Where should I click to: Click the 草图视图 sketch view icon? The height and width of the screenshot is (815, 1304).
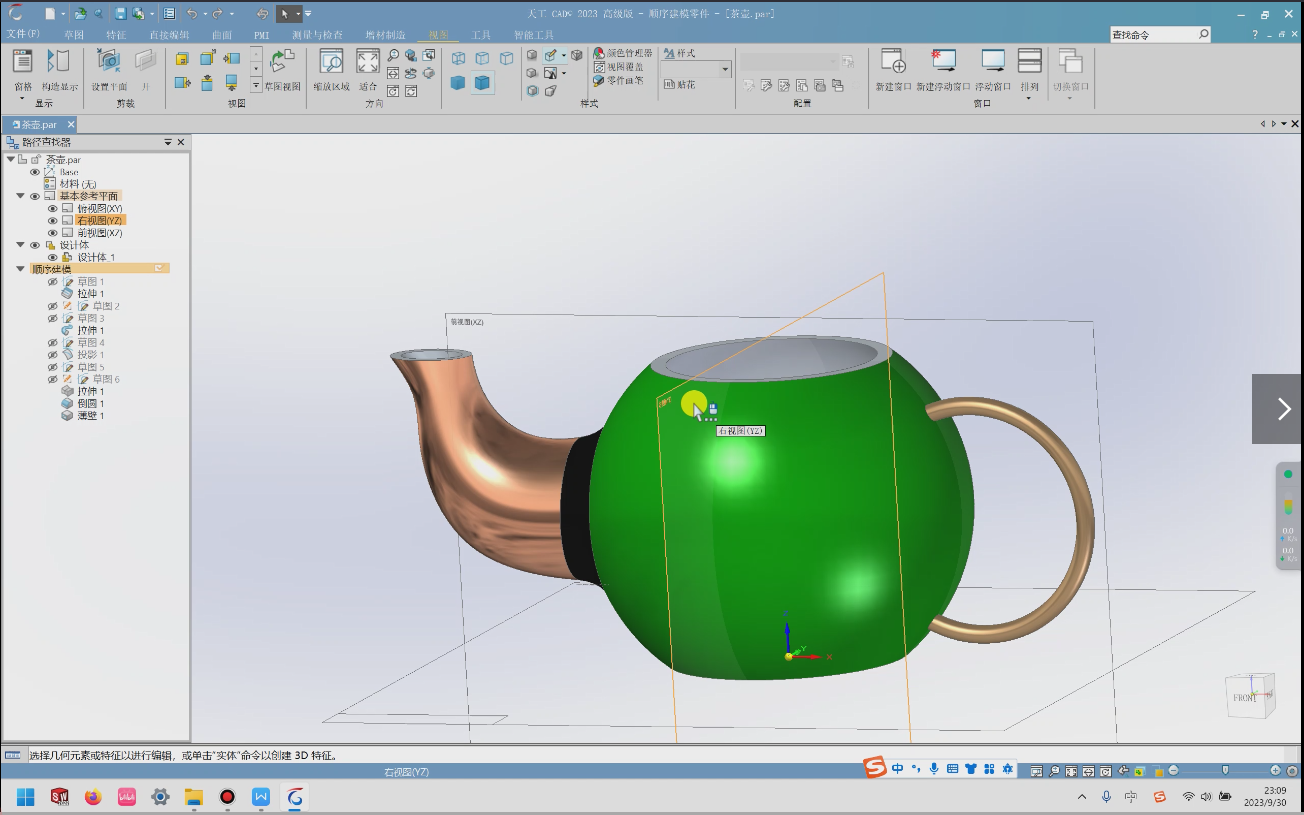(283, 62)
